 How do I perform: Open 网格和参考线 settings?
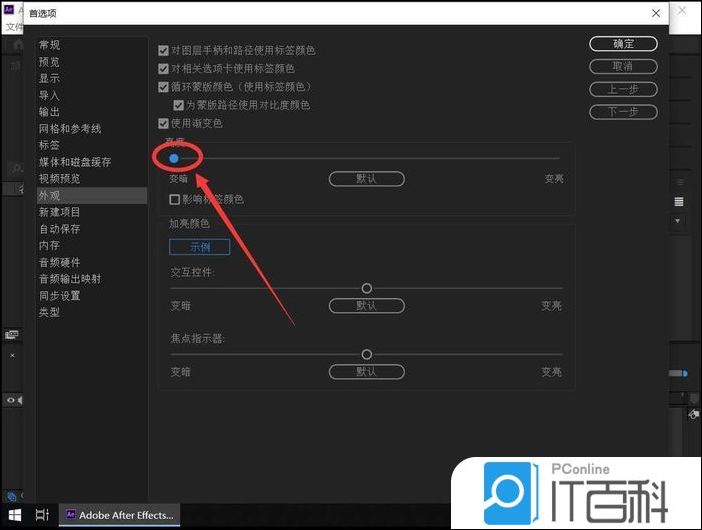point(70,129)
